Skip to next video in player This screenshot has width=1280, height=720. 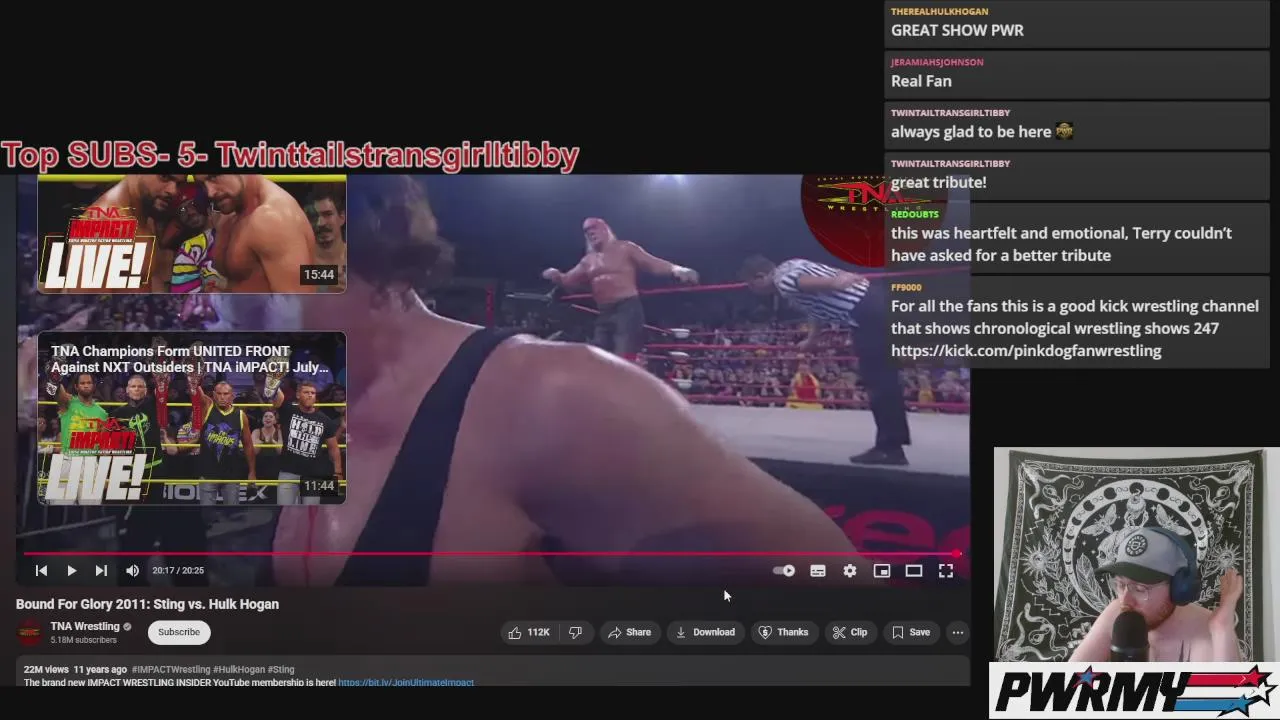[x=101, y=570]
